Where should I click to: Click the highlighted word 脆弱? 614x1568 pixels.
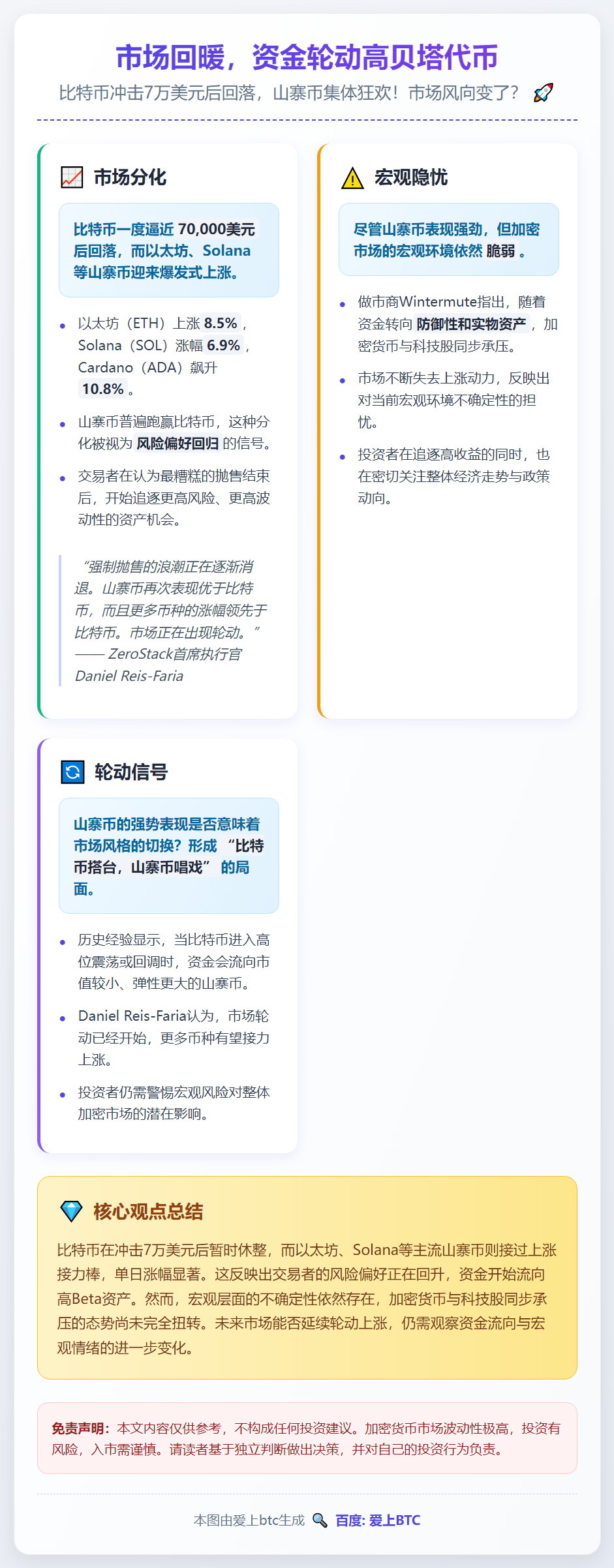point(500,251)
